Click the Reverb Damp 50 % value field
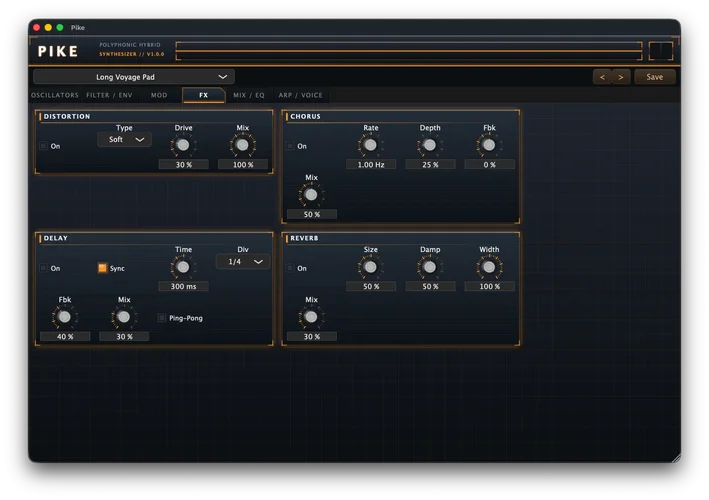This screenshot has height=500, width=709. 430,286
